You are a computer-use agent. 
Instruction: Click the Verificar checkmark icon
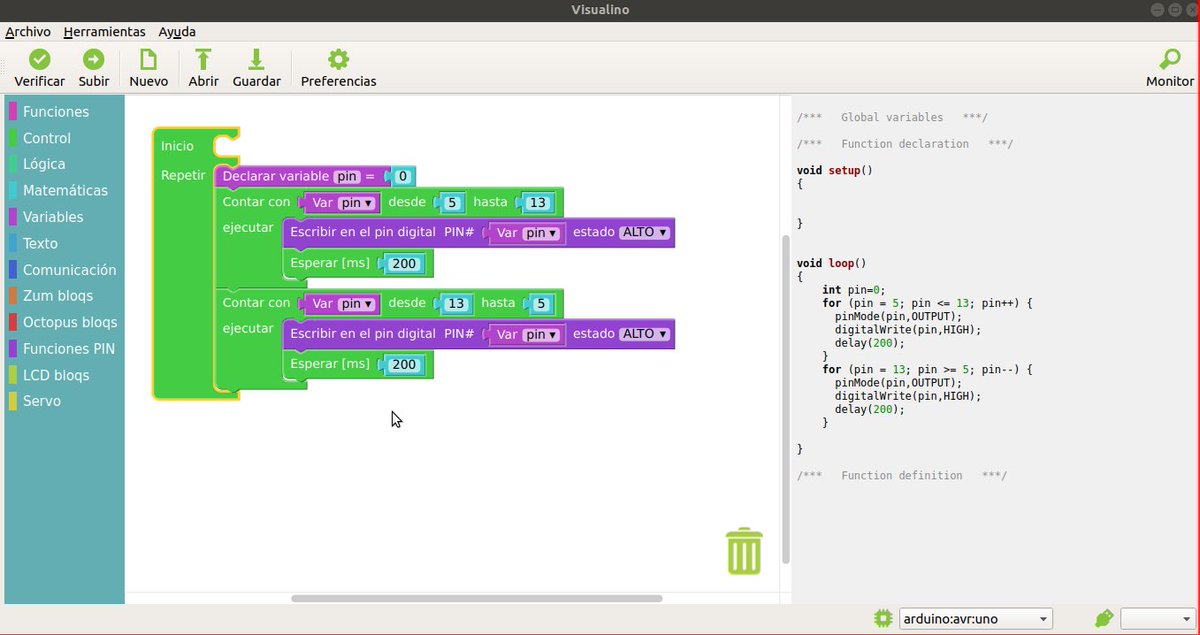[40, 59]
